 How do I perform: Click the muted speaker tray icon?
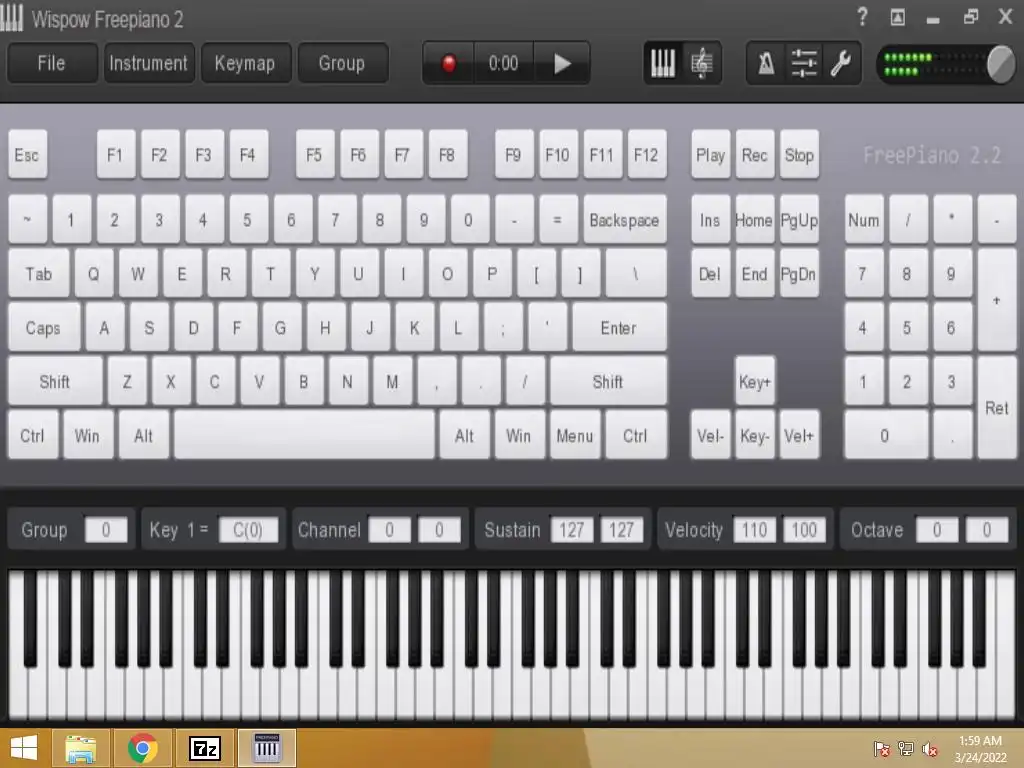[x=930, y=749]
